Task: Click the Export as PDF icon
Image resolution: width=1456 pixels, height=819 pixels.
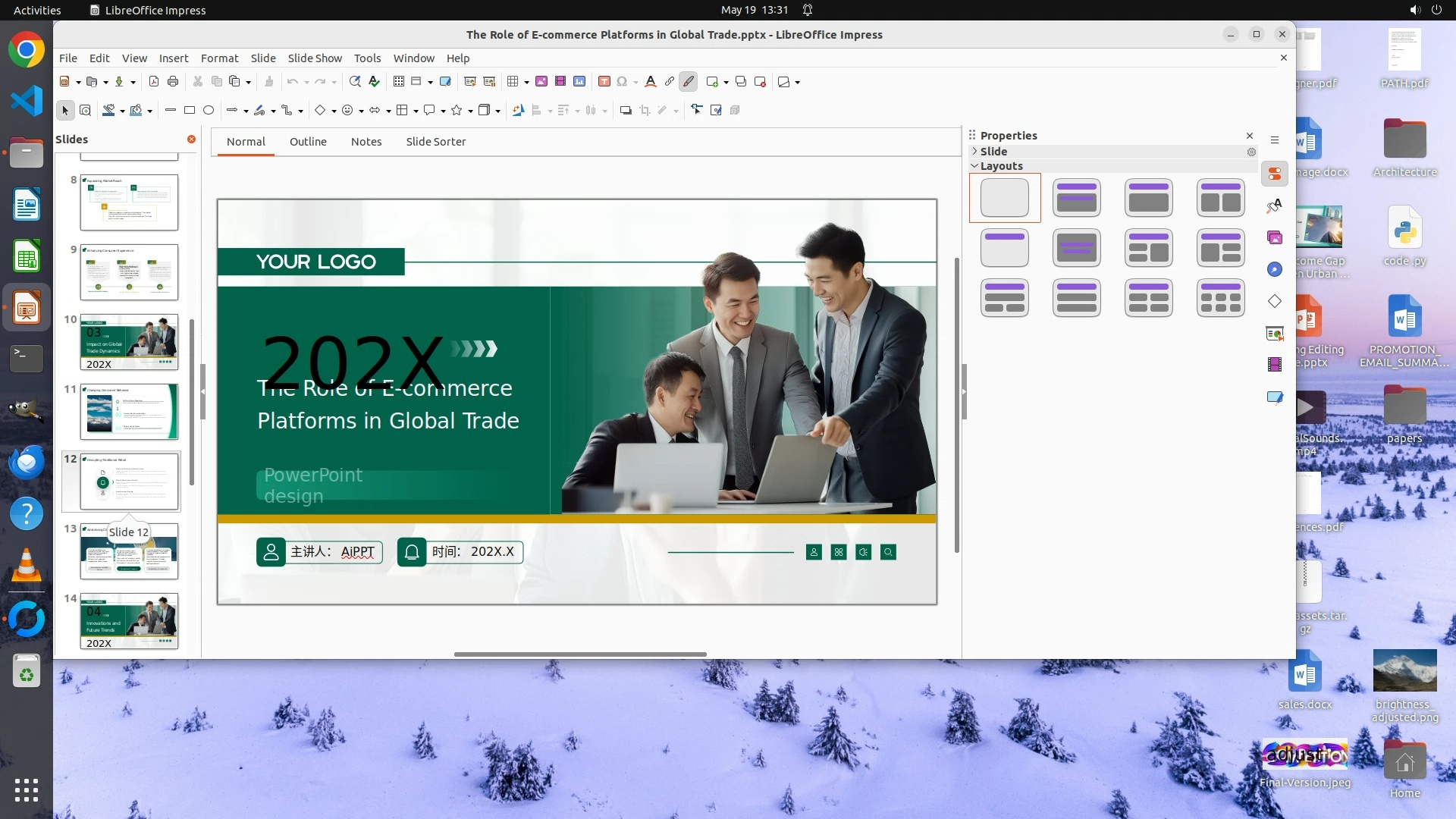Action: (x=154, y=82)
